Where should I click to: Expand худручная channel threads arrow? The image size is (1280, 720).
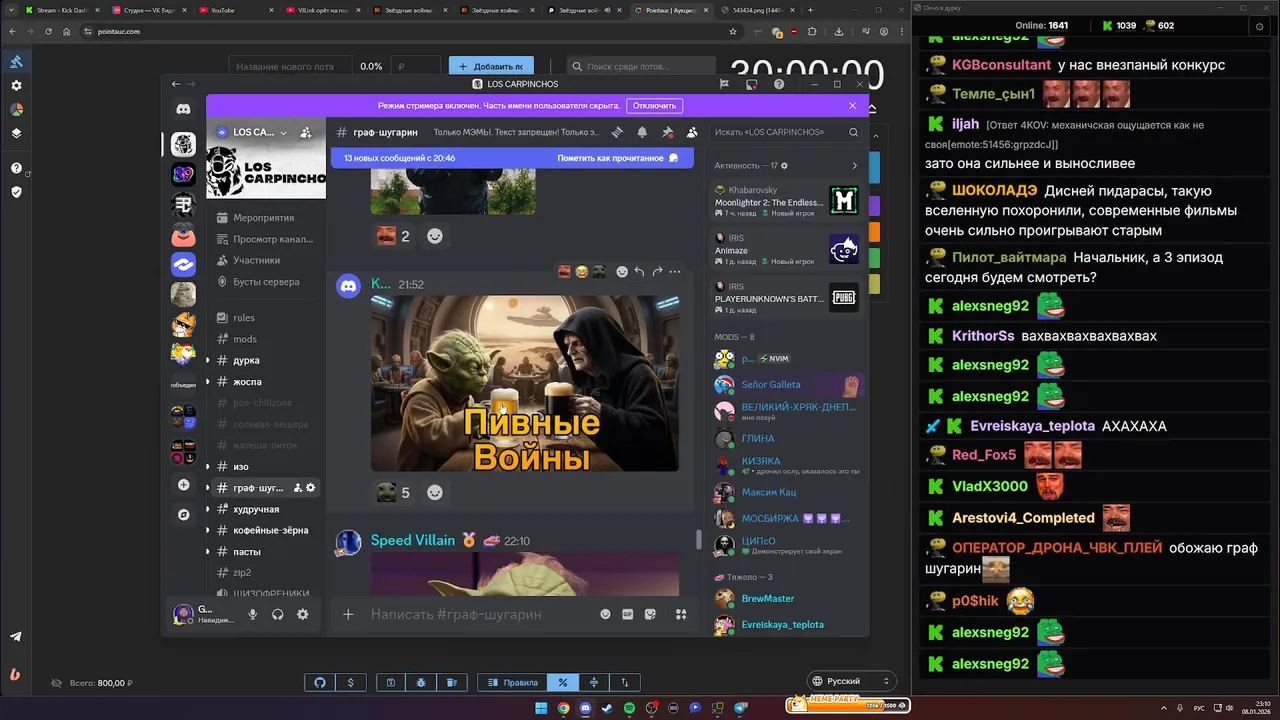[208, 509]
